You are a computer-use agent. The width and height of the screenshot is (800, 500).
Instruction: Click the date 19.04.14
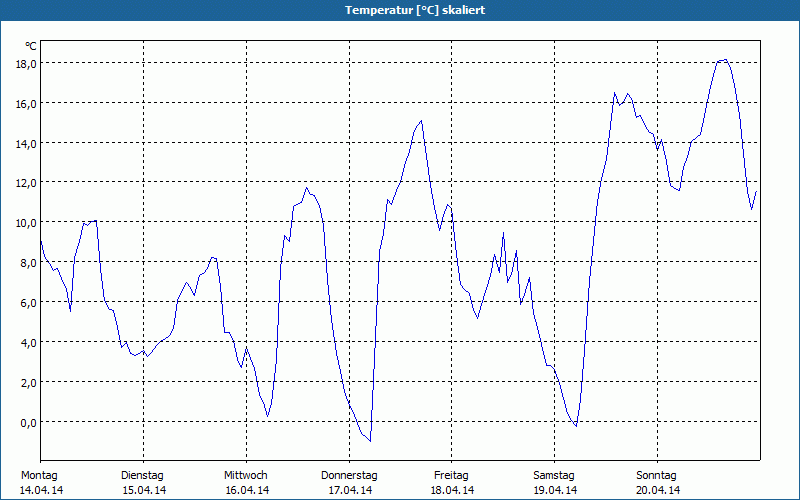[555, 490]
